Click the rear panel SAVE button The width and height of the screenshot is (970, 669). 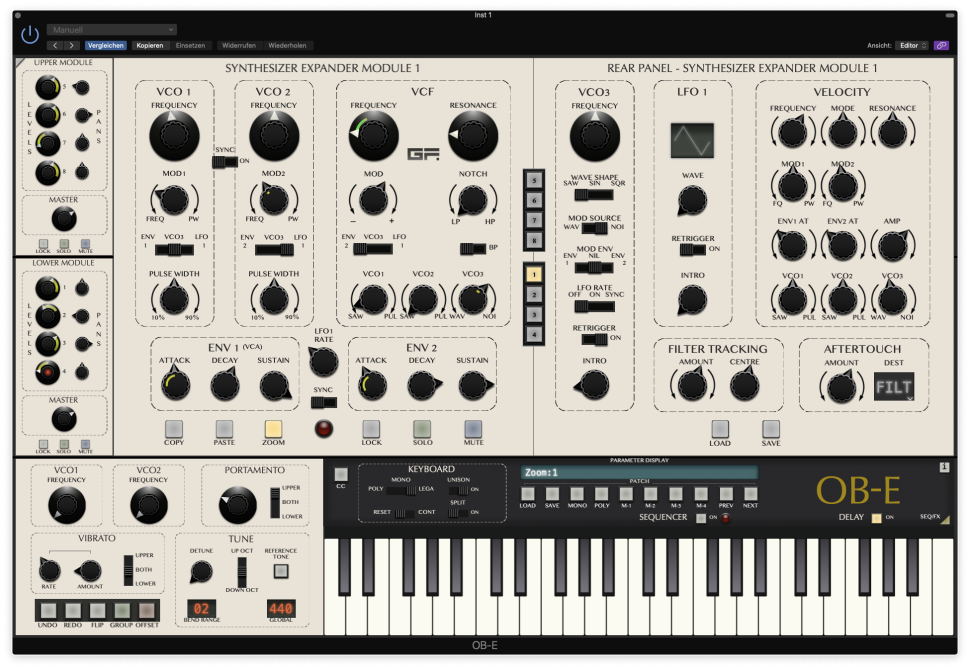click(771, 429)
